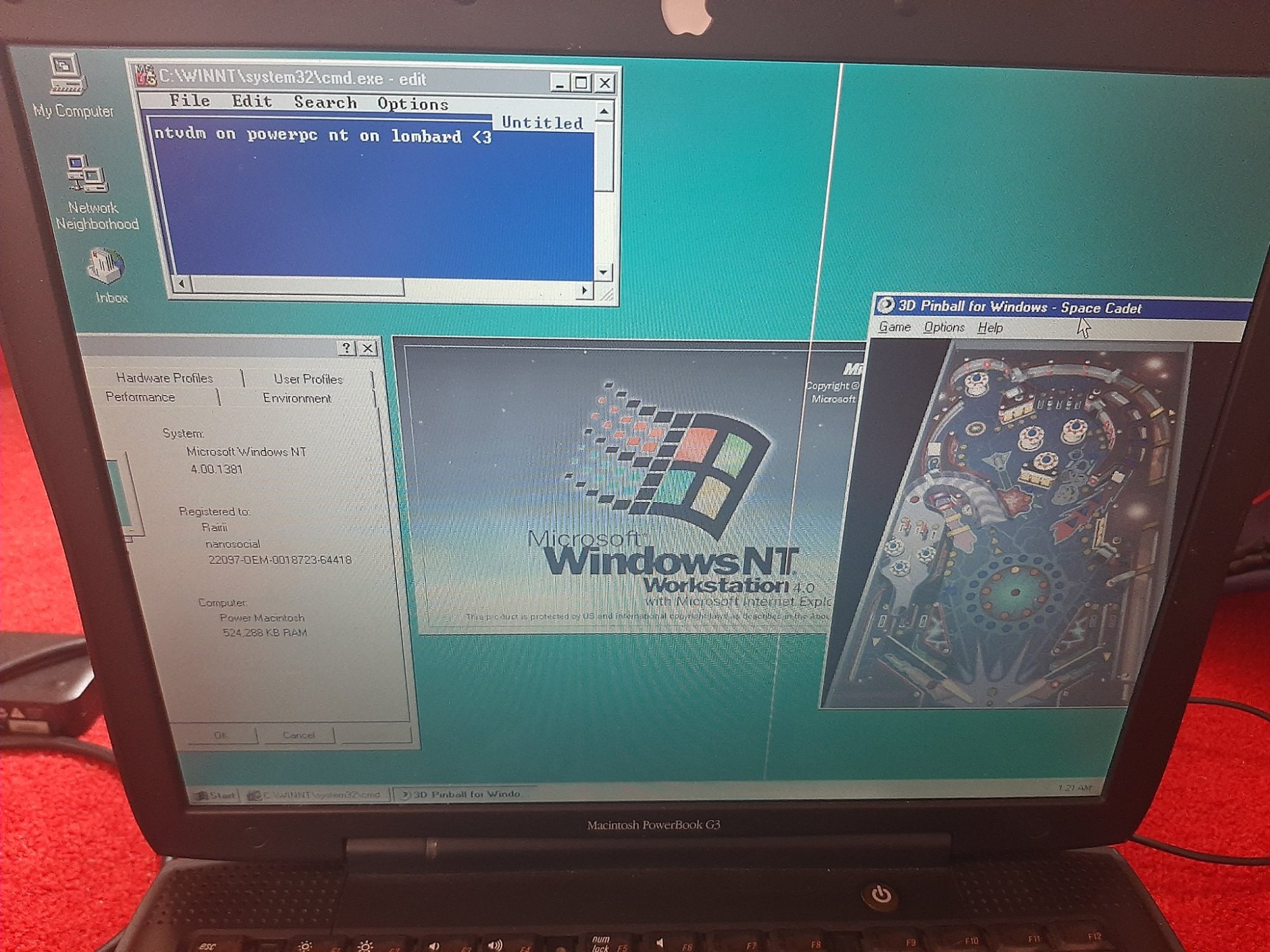Image resolution: width=1270 pixels, height=952 pixels.
Task: Click the question mark help button
Action: click(x=346, y=348)
